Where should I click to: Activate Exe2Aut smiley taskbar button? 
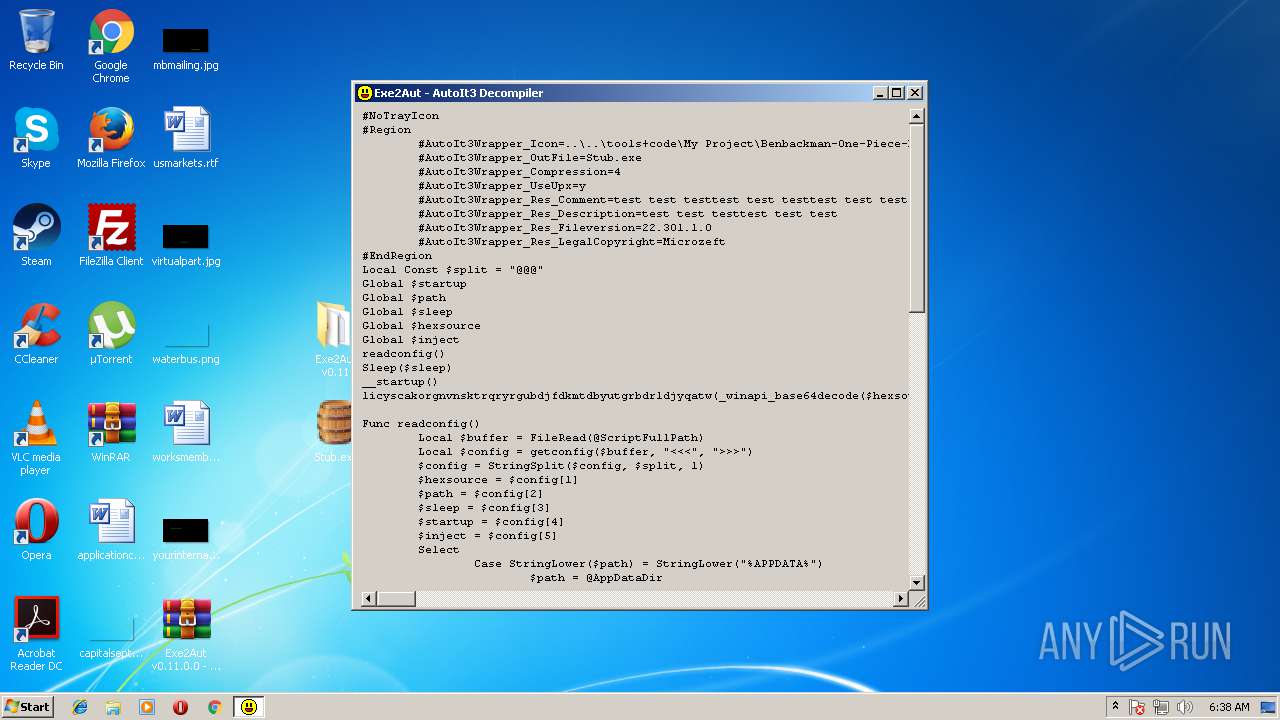[x=249, y=707]
